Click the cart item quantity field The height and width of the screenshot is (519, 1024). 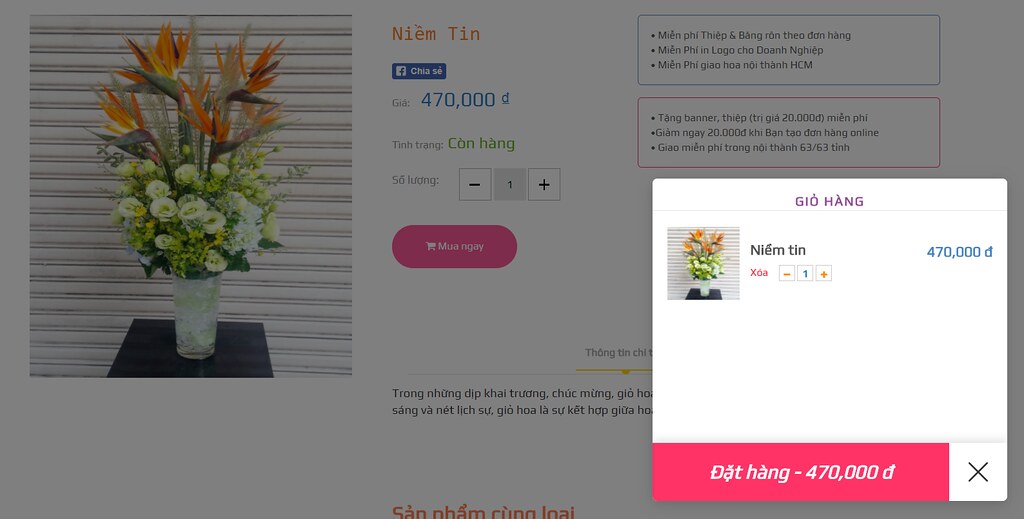[805, 274]
